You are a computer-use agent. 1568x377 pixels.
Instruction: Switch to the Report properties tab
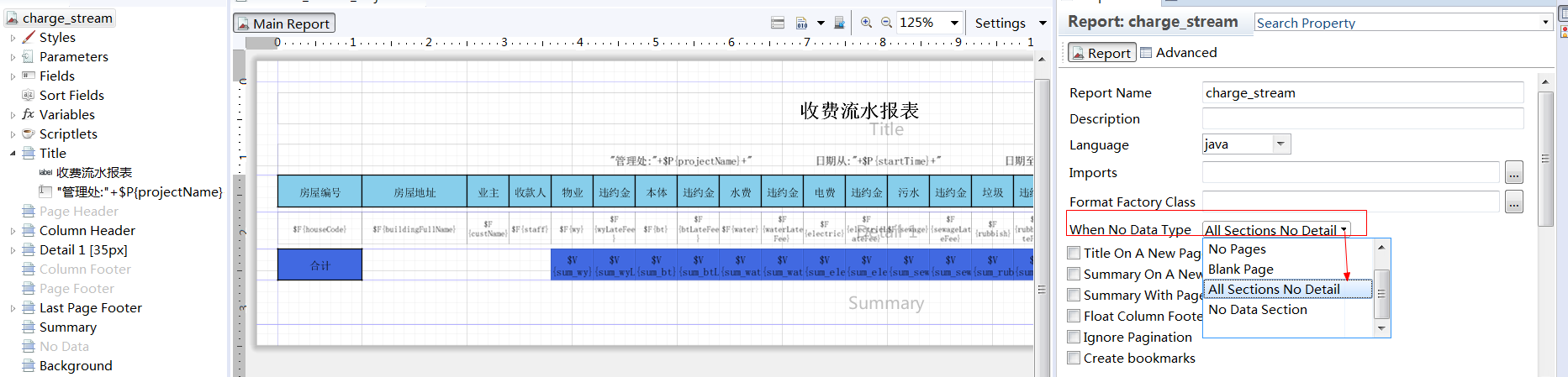pyautogui.click(x=1101, y=53)
